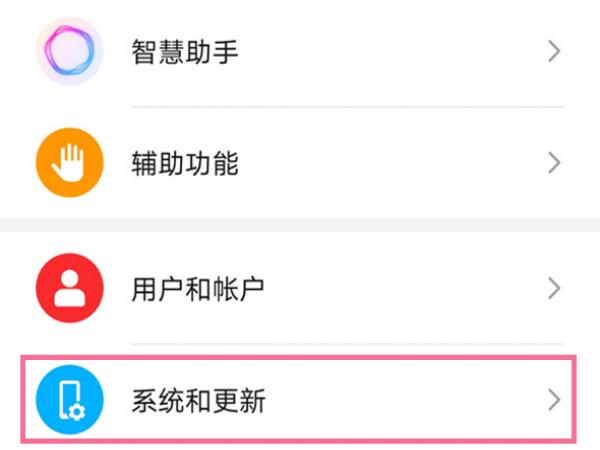The height and width of the screenshot is (450, 600).
Task: Open the 智慧助手 text label
Action: (x=185, y=51)
